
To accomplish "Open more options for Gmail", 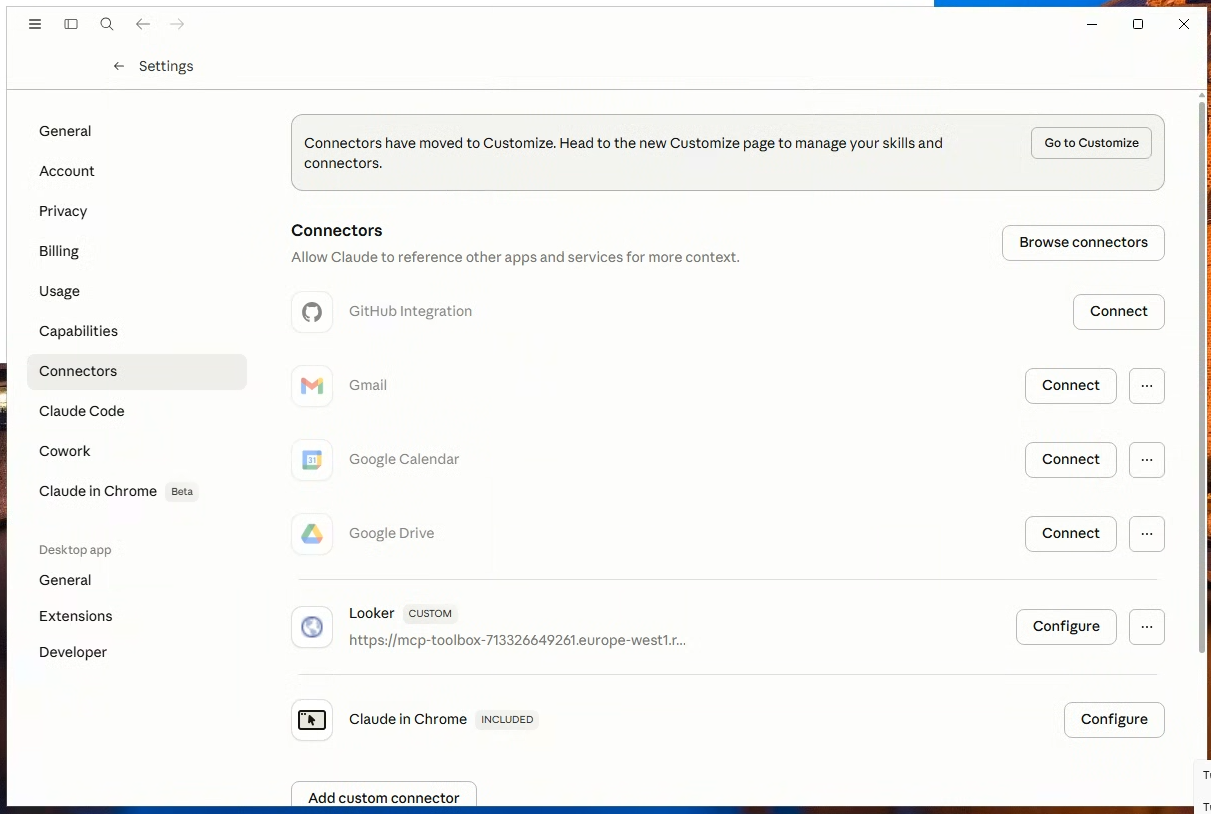I will [x=1147, y=386].
